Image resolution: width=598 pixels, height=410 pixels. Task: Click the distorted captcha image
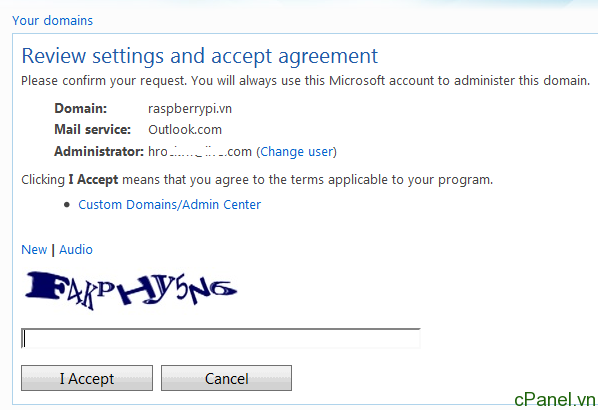tap(131, 289)
